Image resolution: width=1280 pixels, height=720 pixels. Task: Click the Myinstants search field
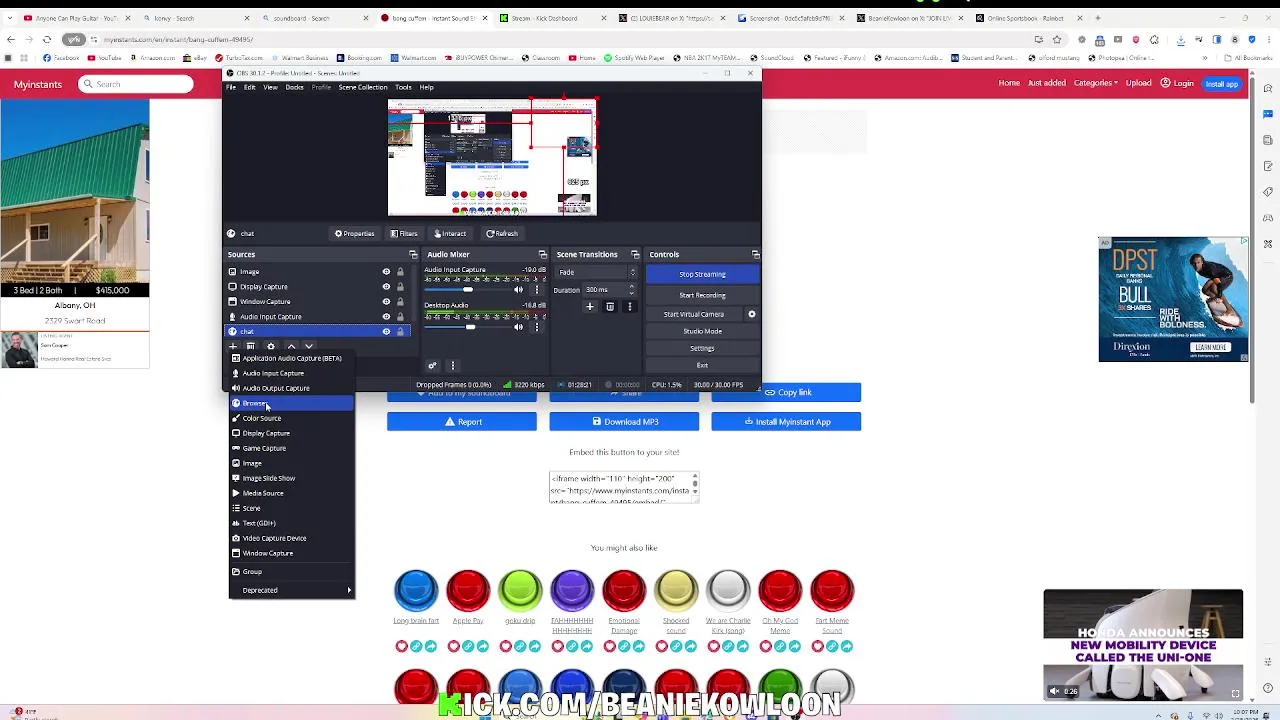pyautogui.click(x=136, y=84)
